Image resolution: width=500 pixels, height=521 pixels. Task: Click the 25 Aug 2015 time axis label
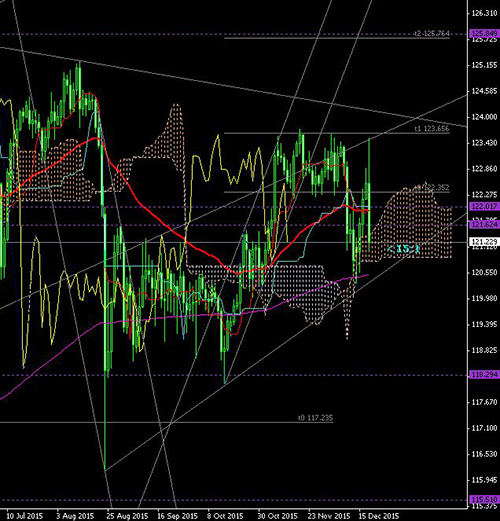tap(127, 516)
